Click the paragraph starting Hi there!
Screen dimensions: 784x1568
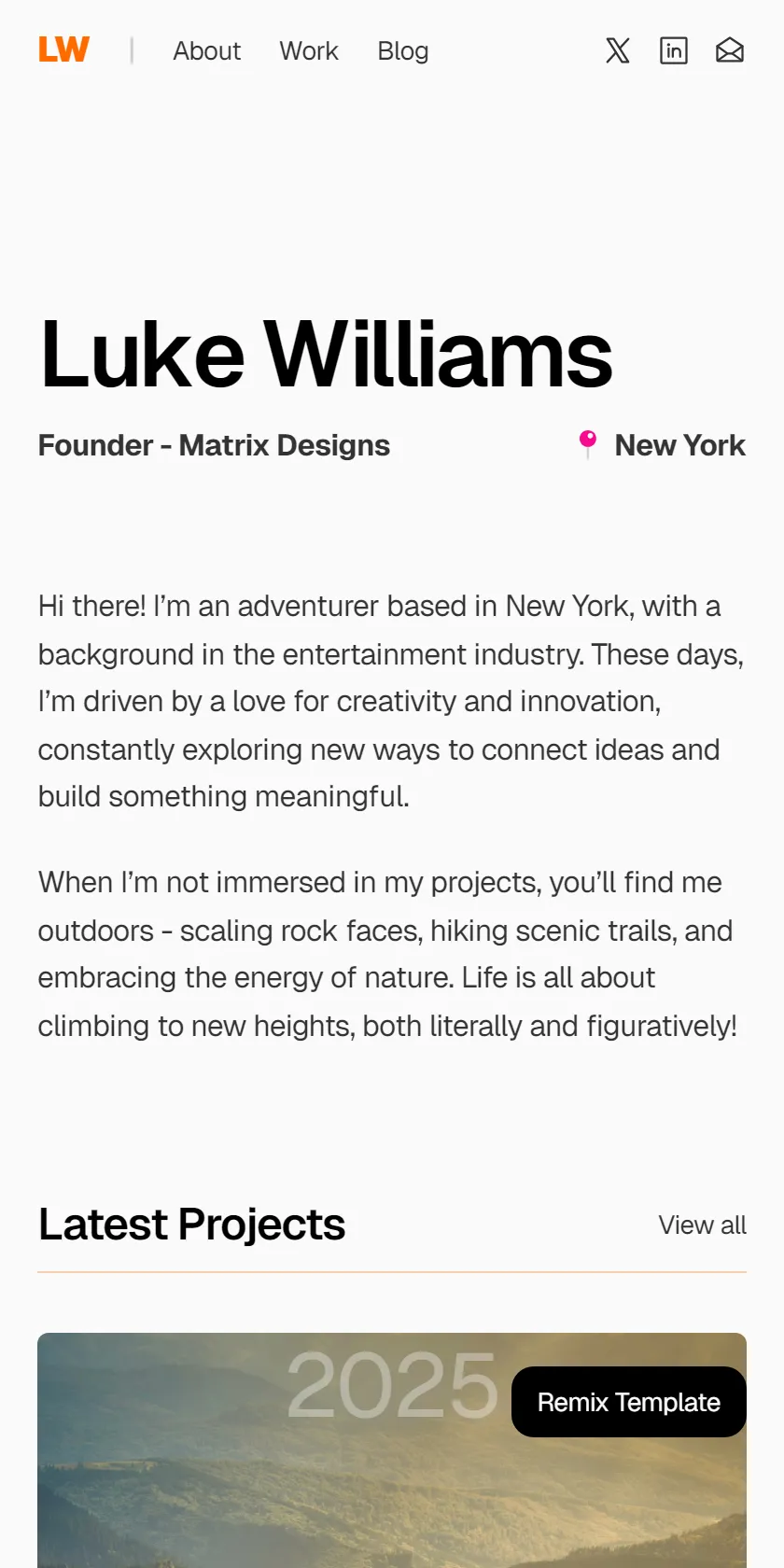(x=392, y=701)
